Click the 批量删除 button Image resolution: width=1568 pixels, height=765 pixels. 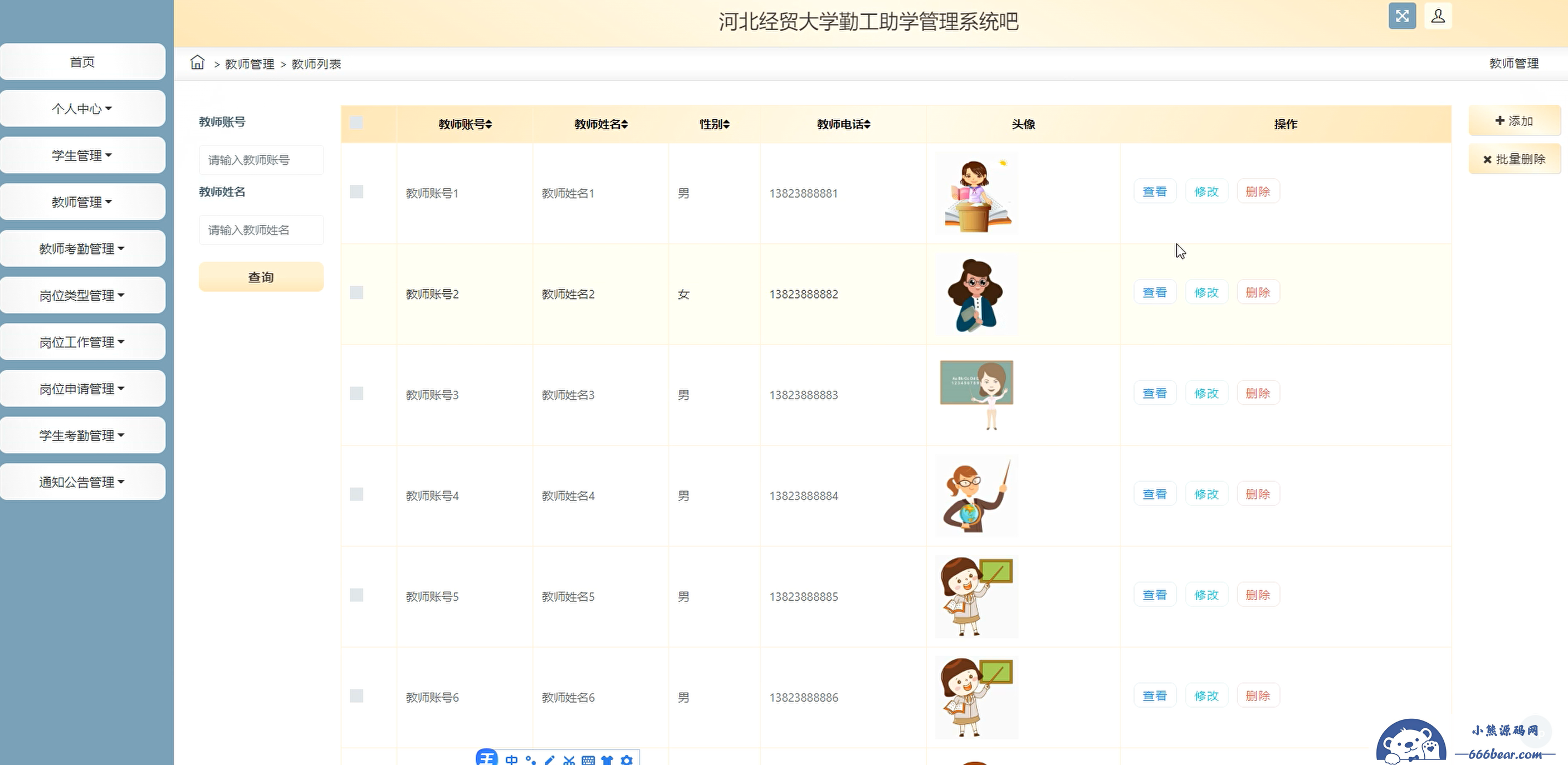1515,159
